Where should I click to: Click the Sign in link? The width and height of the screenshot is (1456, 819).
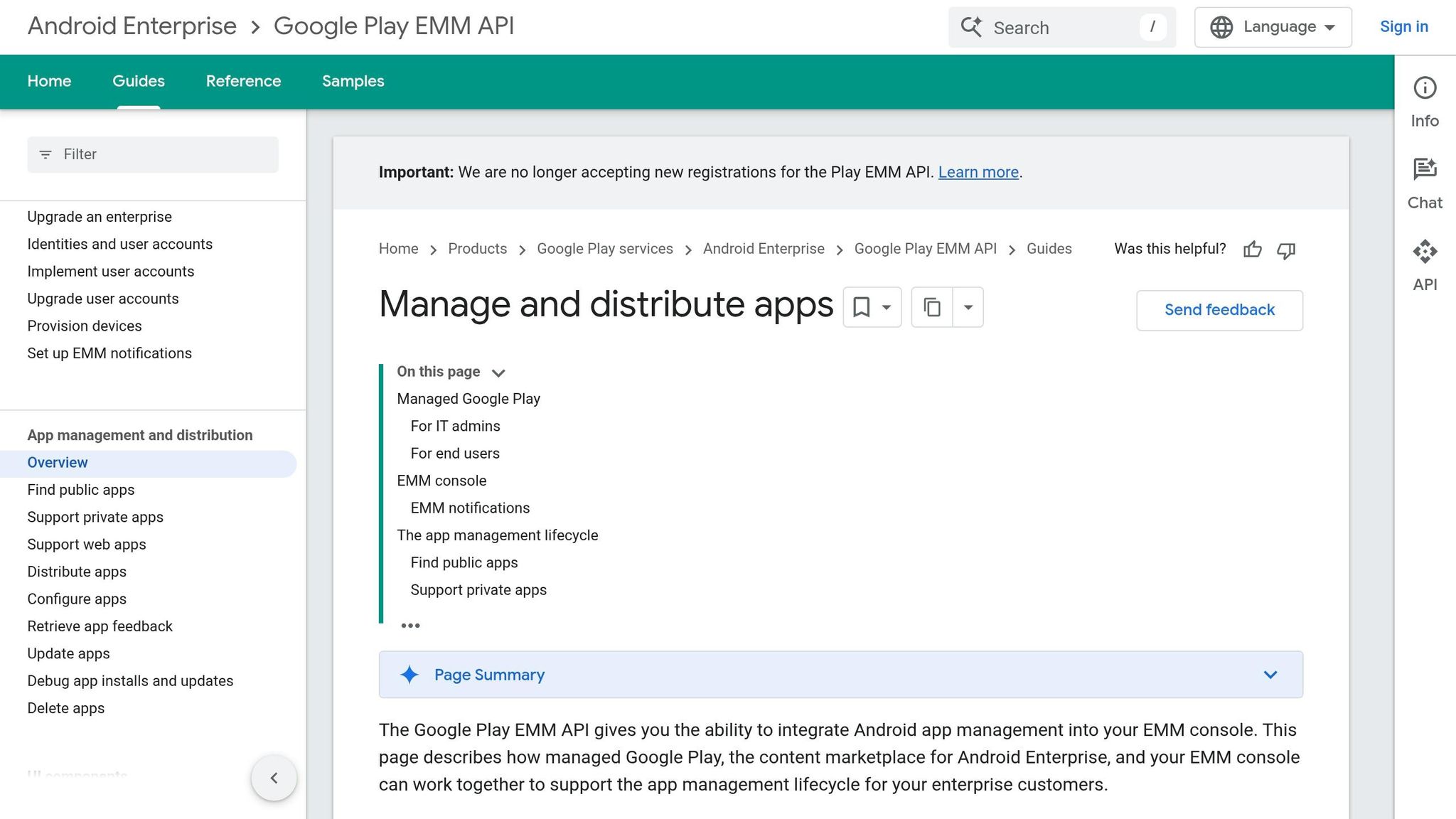1403,27
